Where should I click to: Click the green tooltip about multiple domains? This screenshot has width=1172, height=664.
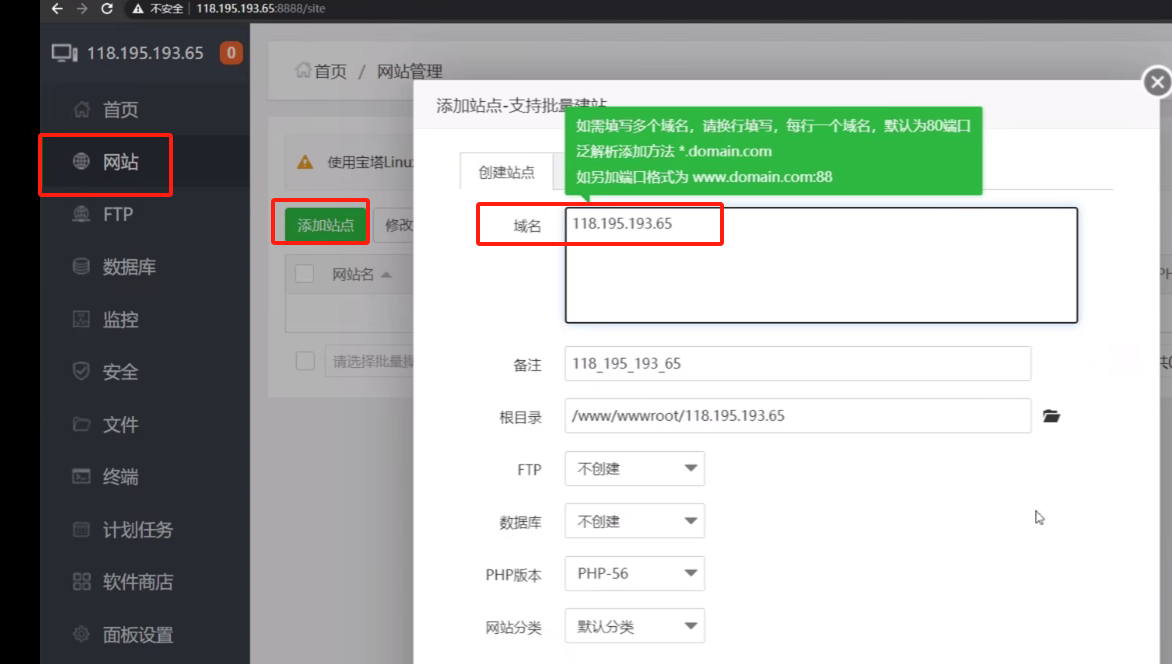click(x=774, y=151)
